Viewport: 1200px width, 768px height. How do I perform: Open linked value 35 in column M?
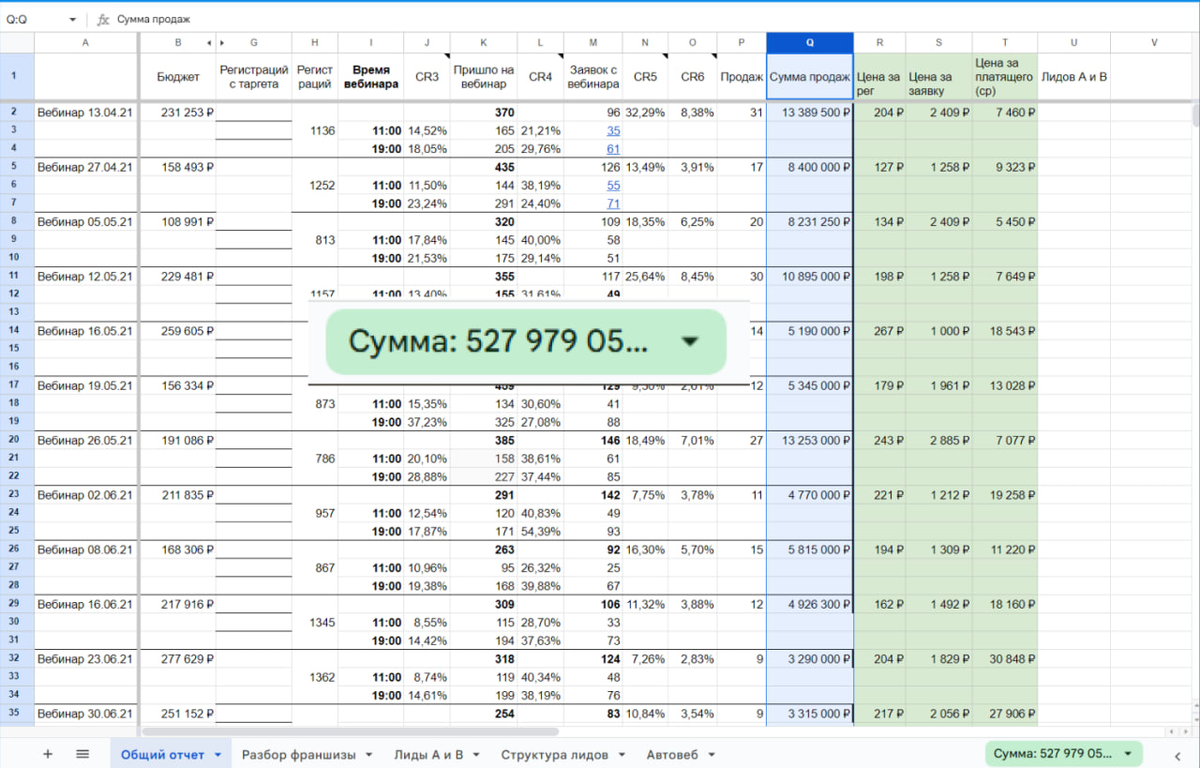(x=613, y=130)
